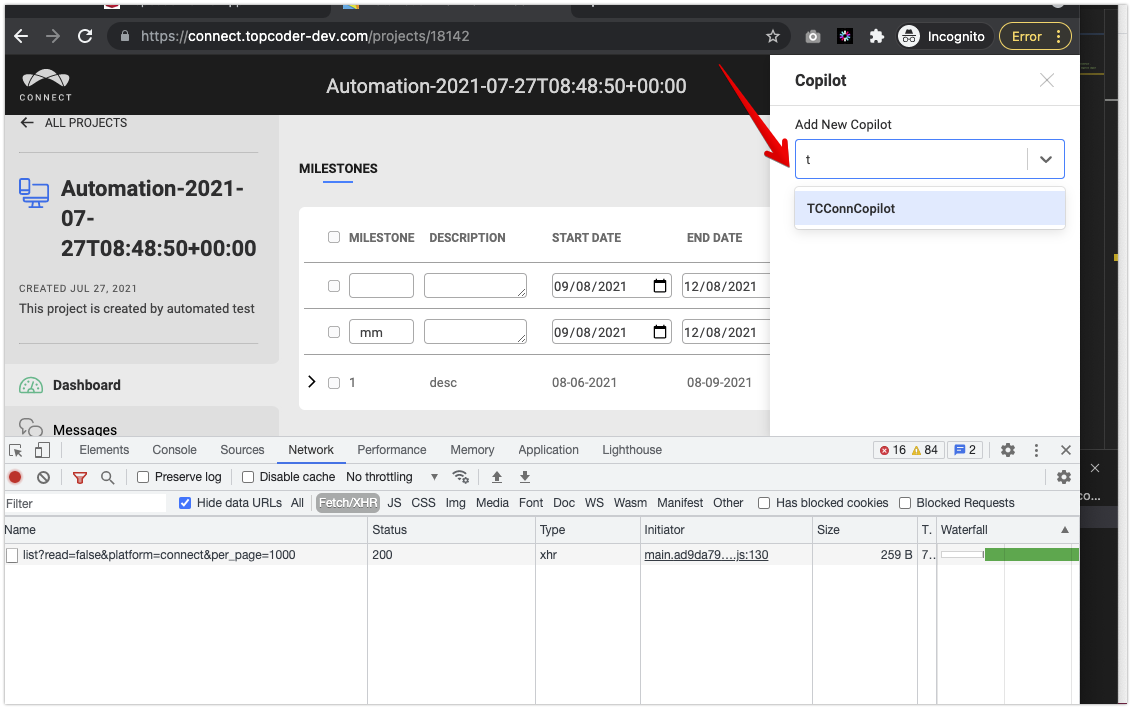
Task: Uncheck Hide data URLs
Action: tap(184, 503)
